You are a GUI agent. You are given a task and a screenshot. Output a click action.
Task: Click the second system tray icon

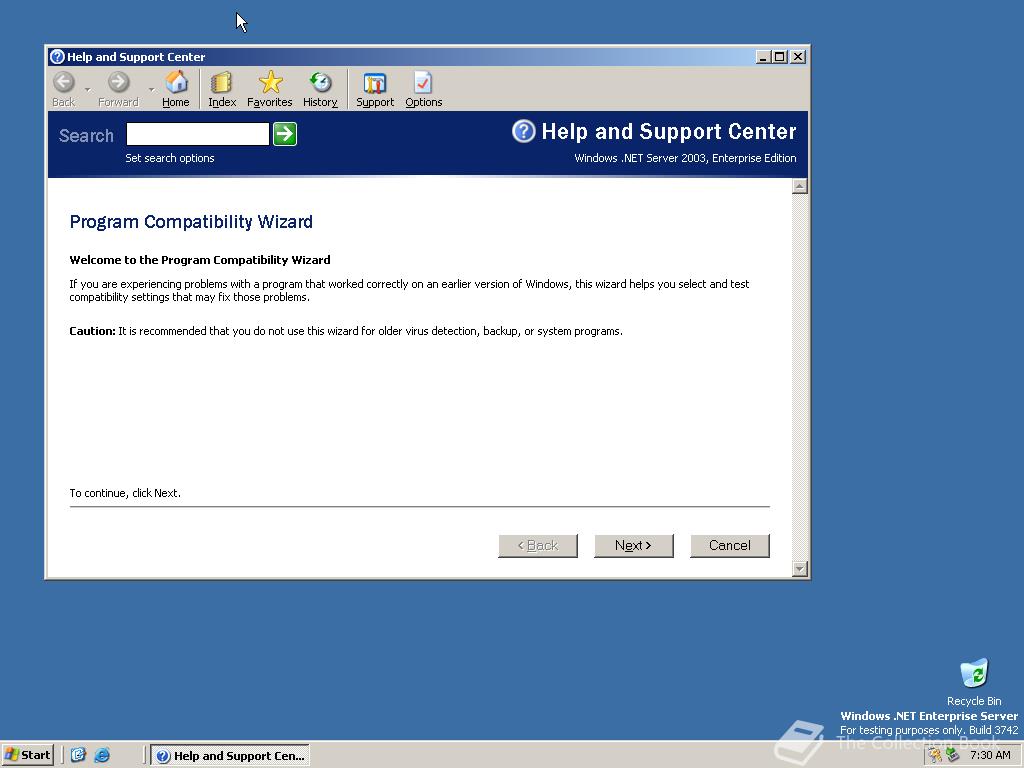(x=952, y=755)
